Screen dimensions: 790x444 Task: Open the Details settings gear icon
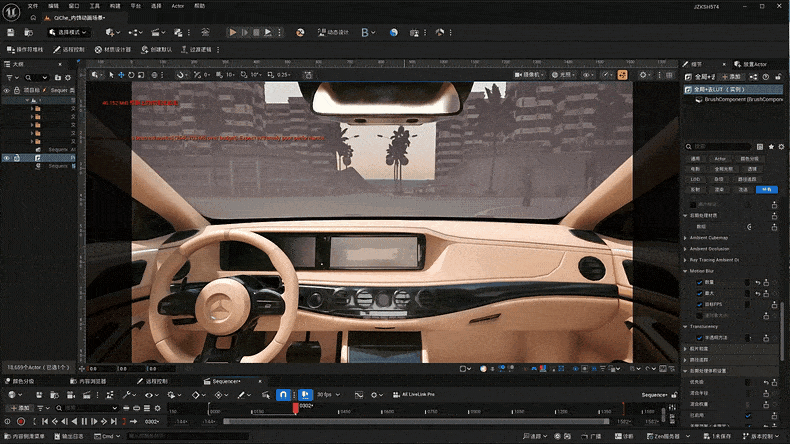[781, 147]
